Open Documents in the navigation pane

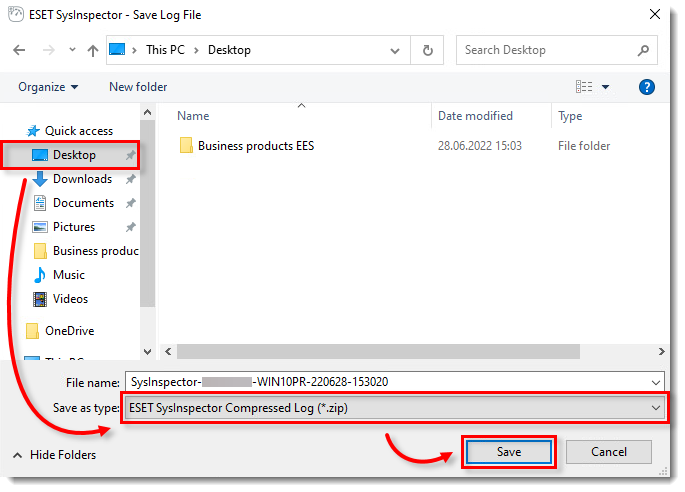tap(83, 203)
